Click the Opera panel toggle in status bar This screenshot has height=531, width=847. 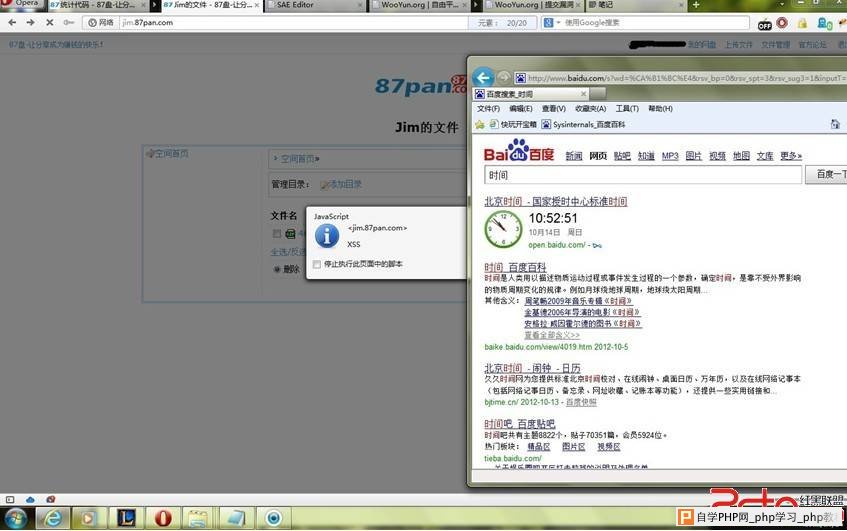coord(10,499)
